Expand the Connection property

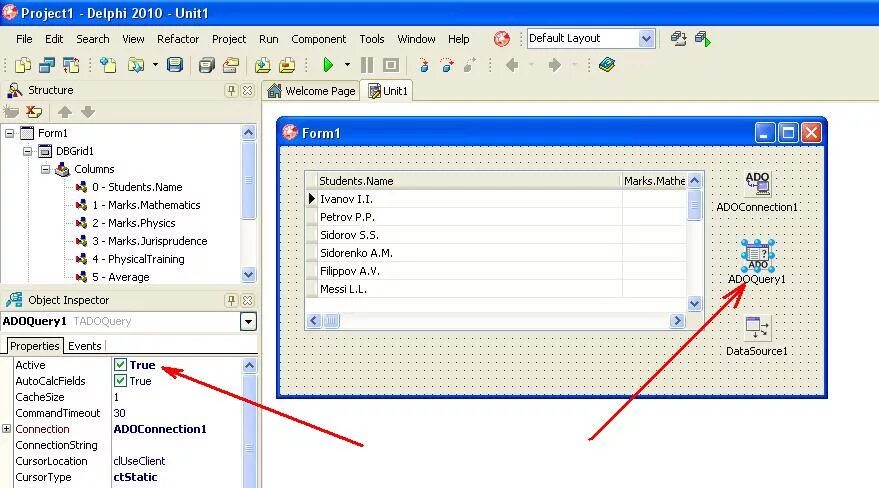tap(6, 429)
